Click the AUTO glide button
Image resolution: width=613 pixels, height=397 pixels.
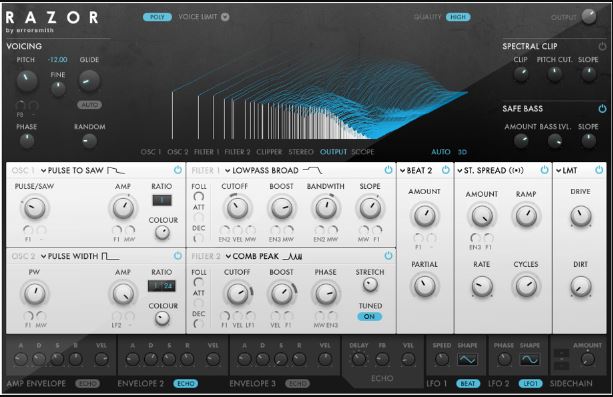pyautogui.click(x=90, y=105)
